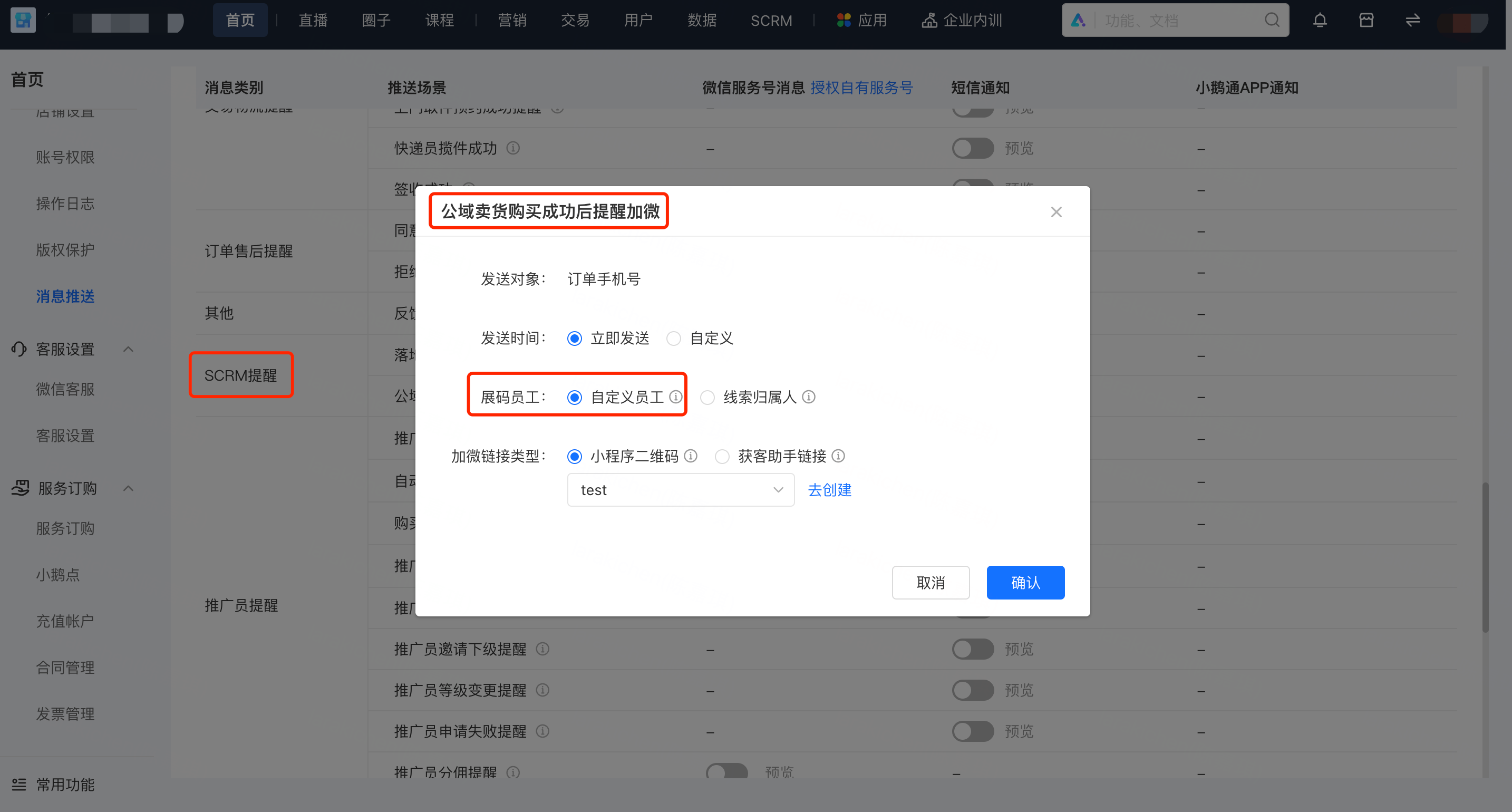Toggle SMS switch for 推广员等级变更提醒
This screenshot has width=1512, height=812.
[x=973, y=690]
